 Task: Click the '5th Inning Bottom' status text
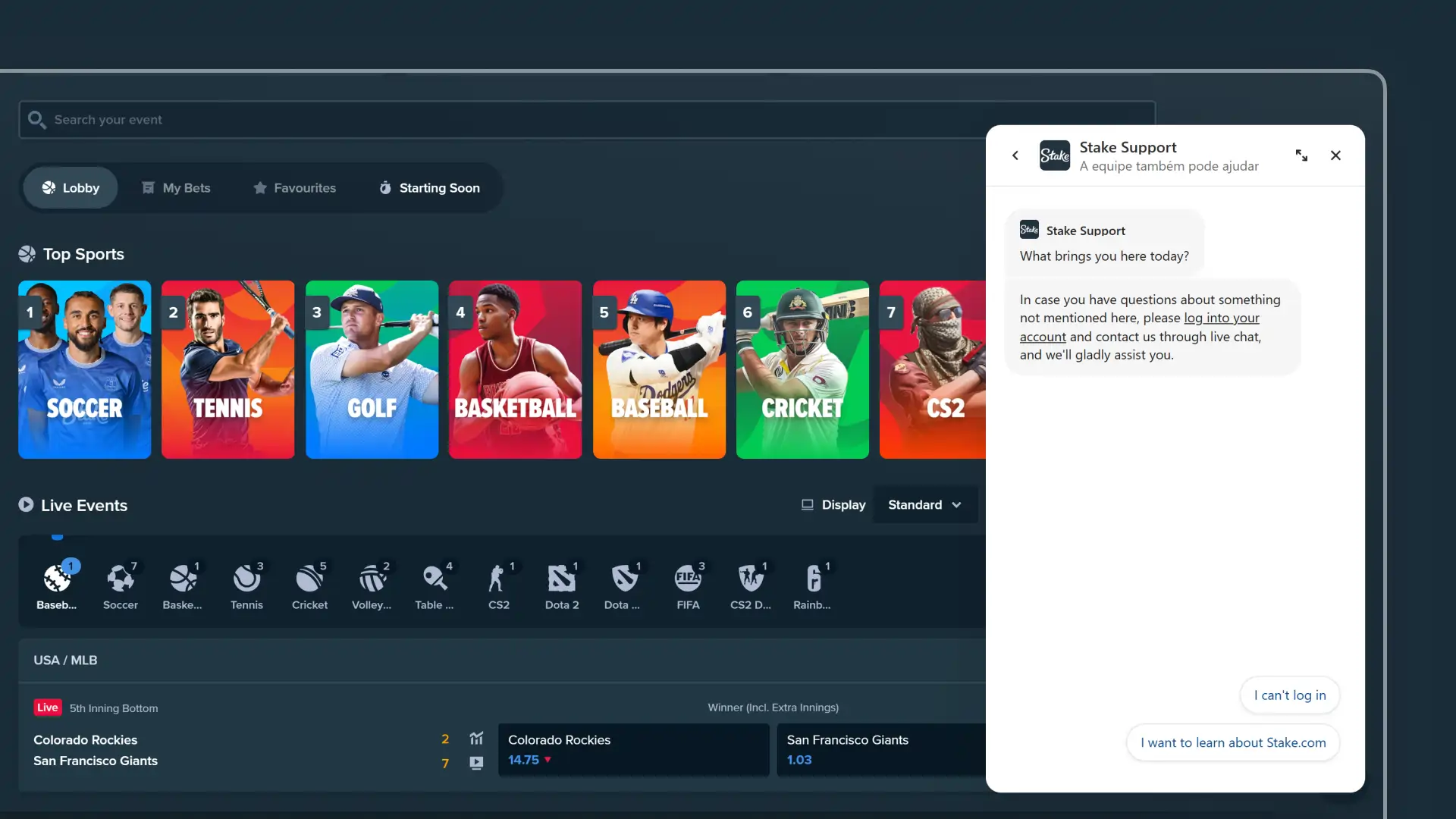click(114, 708)
